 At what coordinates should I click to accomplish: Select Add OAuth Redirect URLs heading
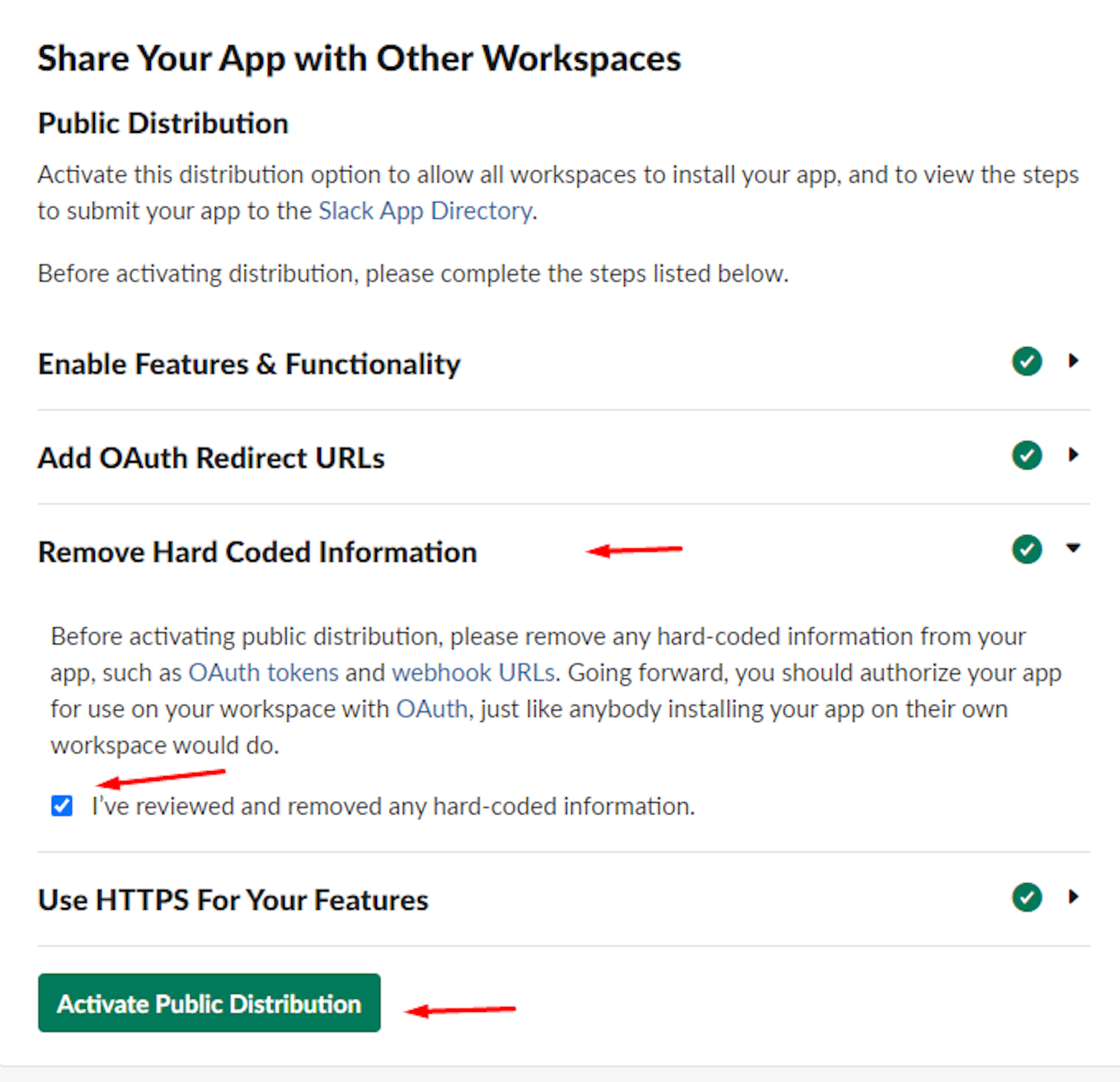coord(211,459)
